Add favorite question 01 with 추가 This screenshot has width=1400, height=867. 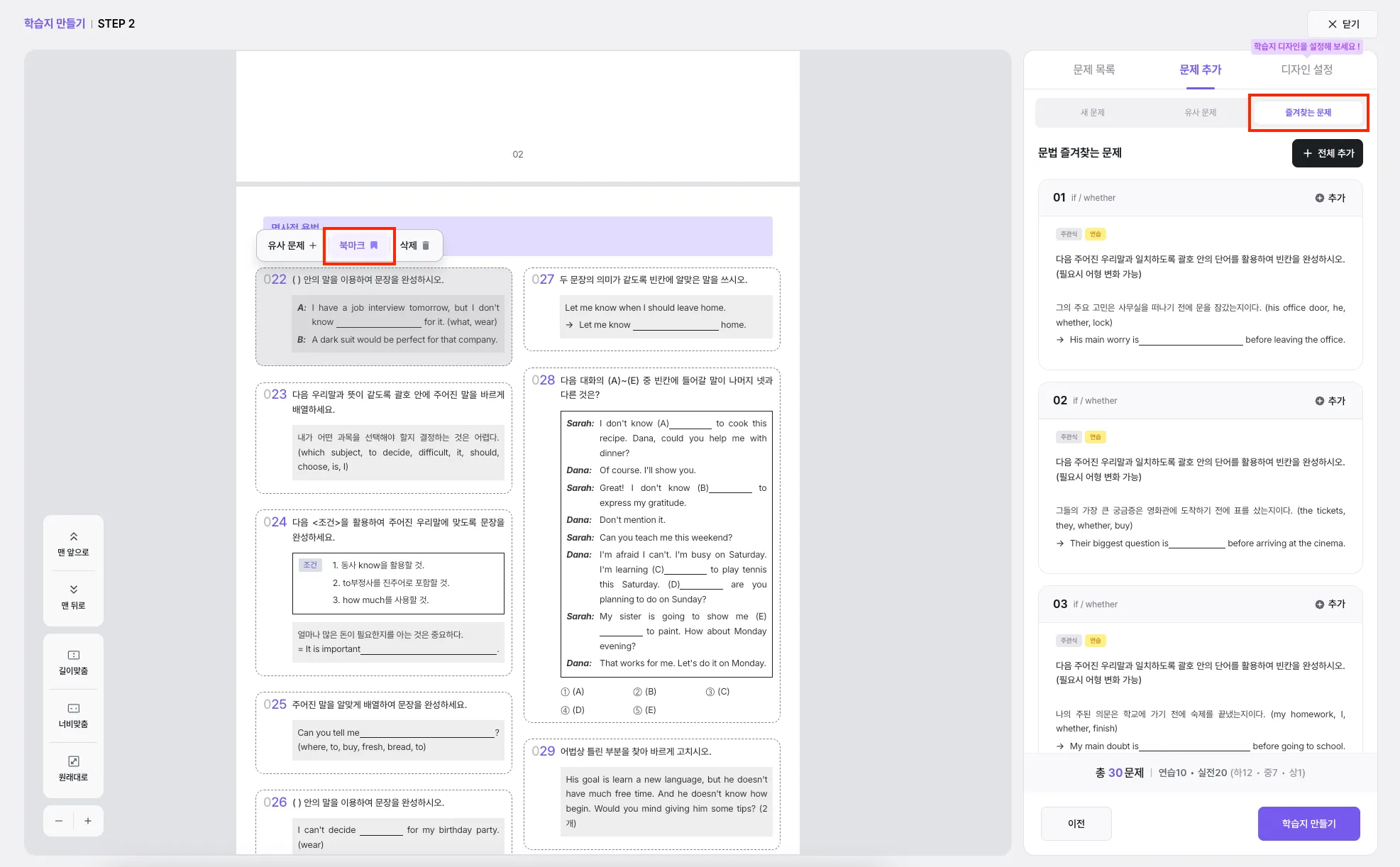(1330, 198)
